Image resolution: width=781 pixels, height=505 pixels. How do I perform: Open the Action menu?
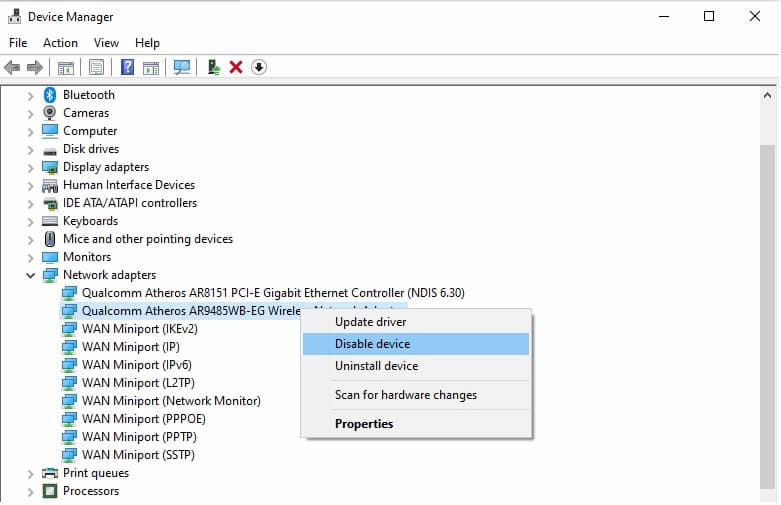(x=60, y=43)
